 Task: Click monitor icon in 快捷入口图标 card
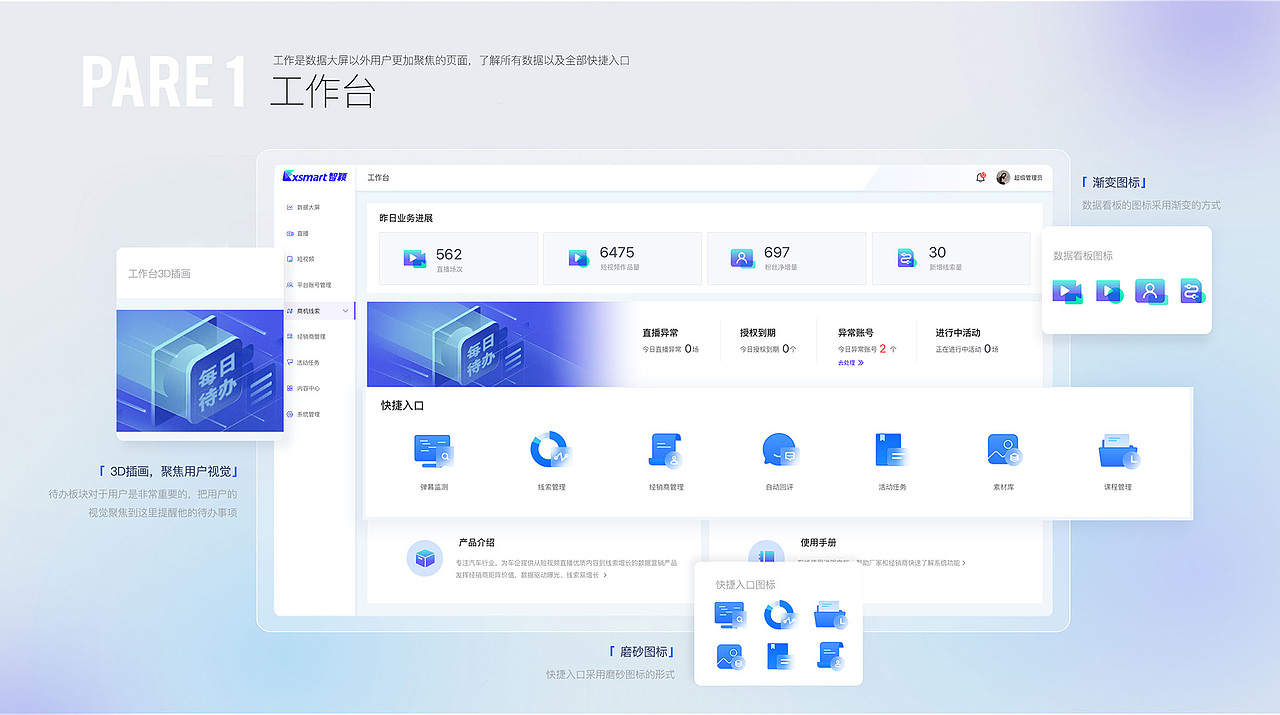coord(729,615)
